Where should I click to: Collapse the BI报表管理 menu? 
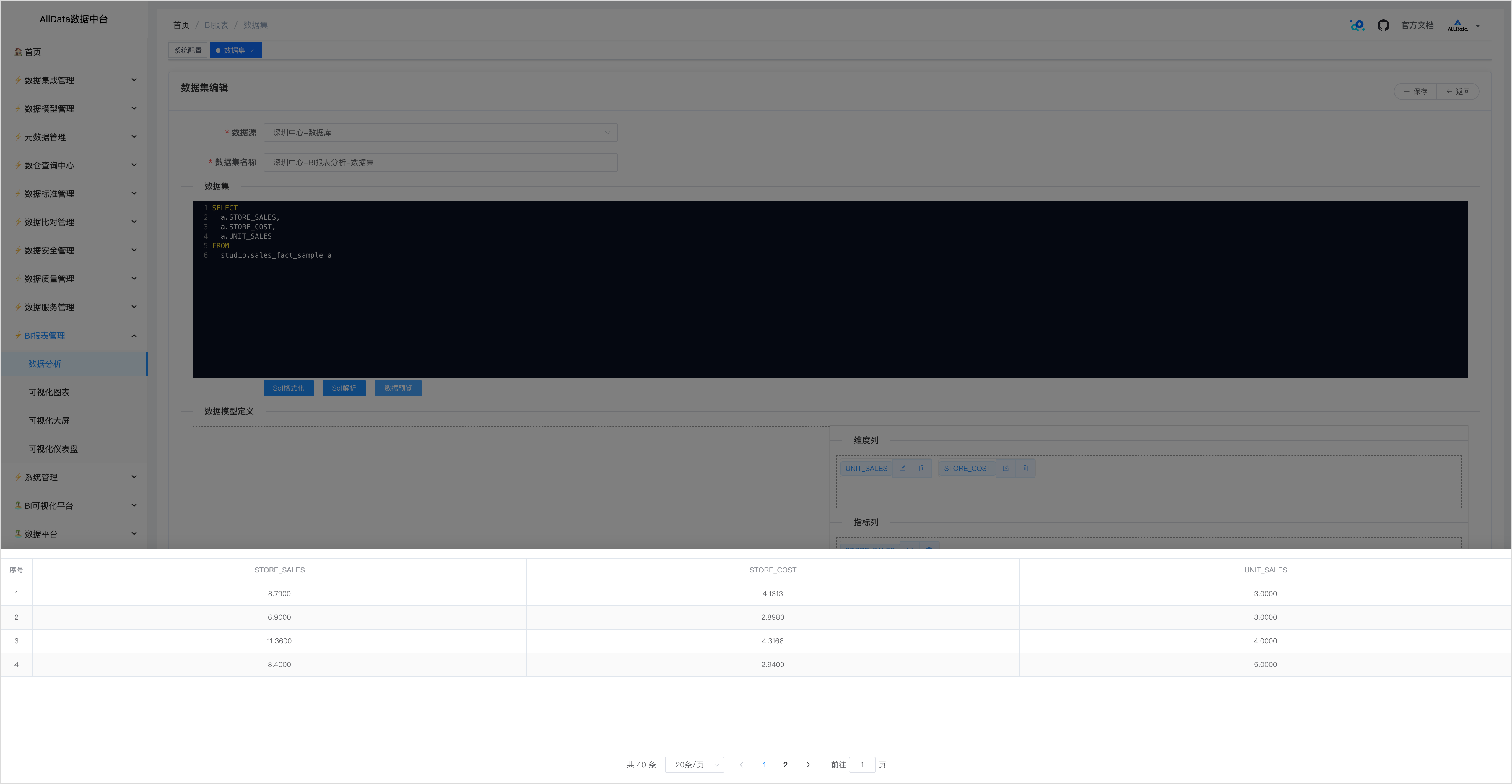74,336
